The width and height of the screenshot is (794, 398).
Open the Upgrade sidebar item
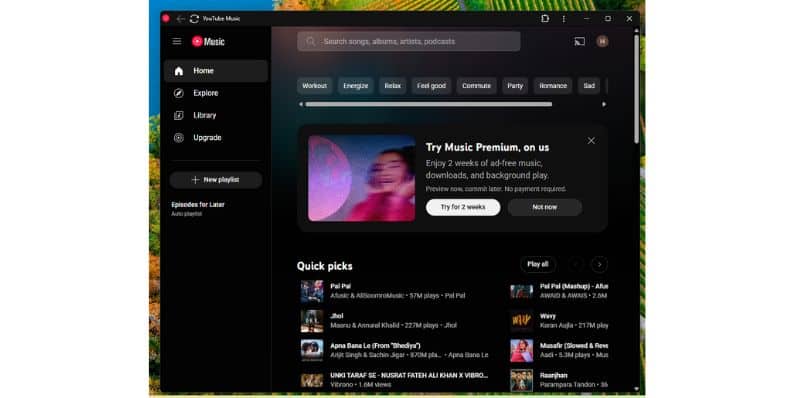pyautogui.click(x=216, y=138)
